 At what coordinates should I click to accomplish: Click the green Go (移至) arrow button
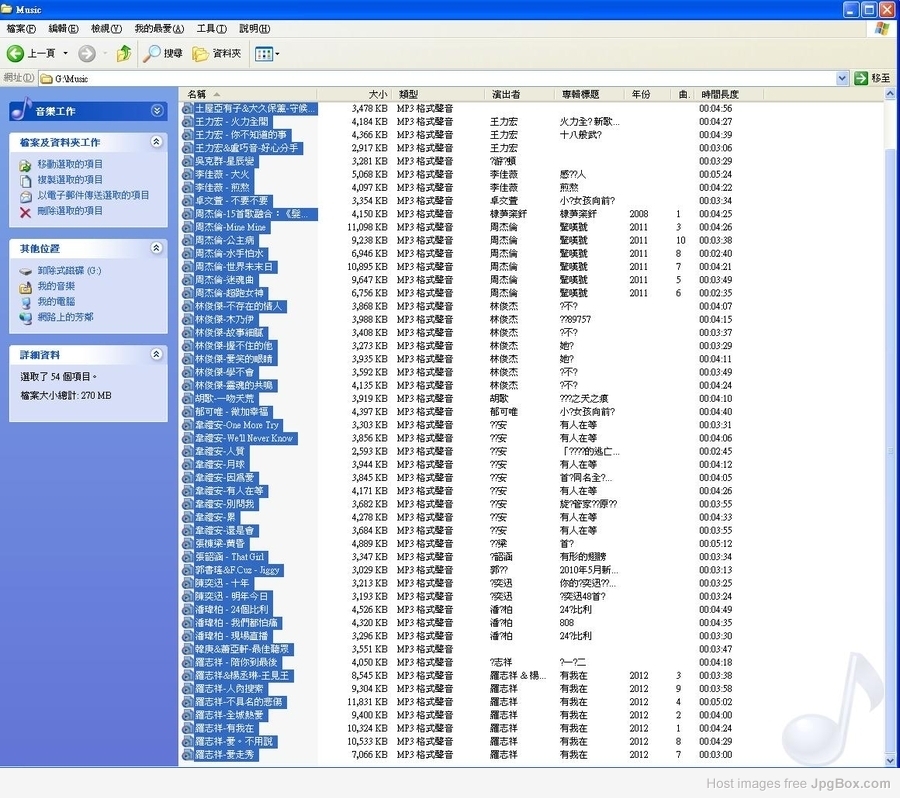click(x=861, y=78)
